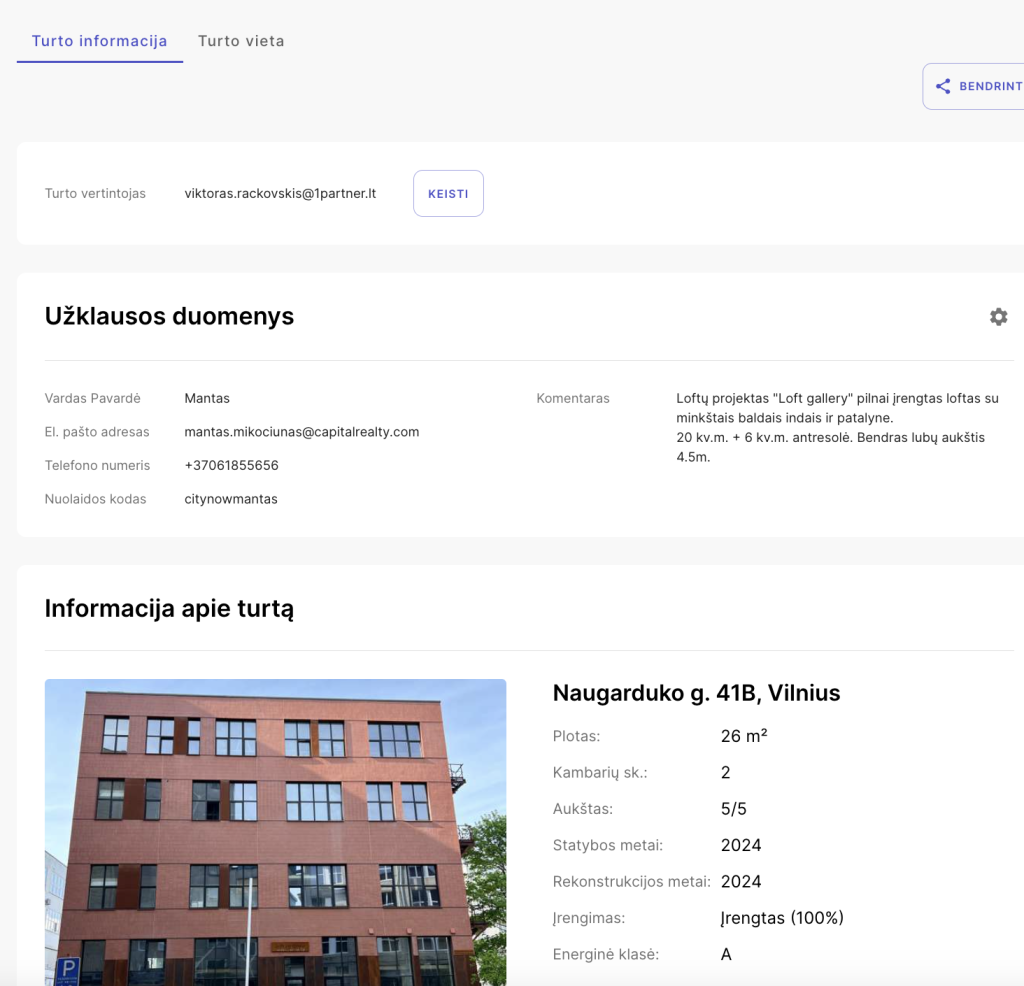Click the Įrengtas (100%) value
Image resolution: width=1024 pixels, height=986 pixels.
point(782,918)
